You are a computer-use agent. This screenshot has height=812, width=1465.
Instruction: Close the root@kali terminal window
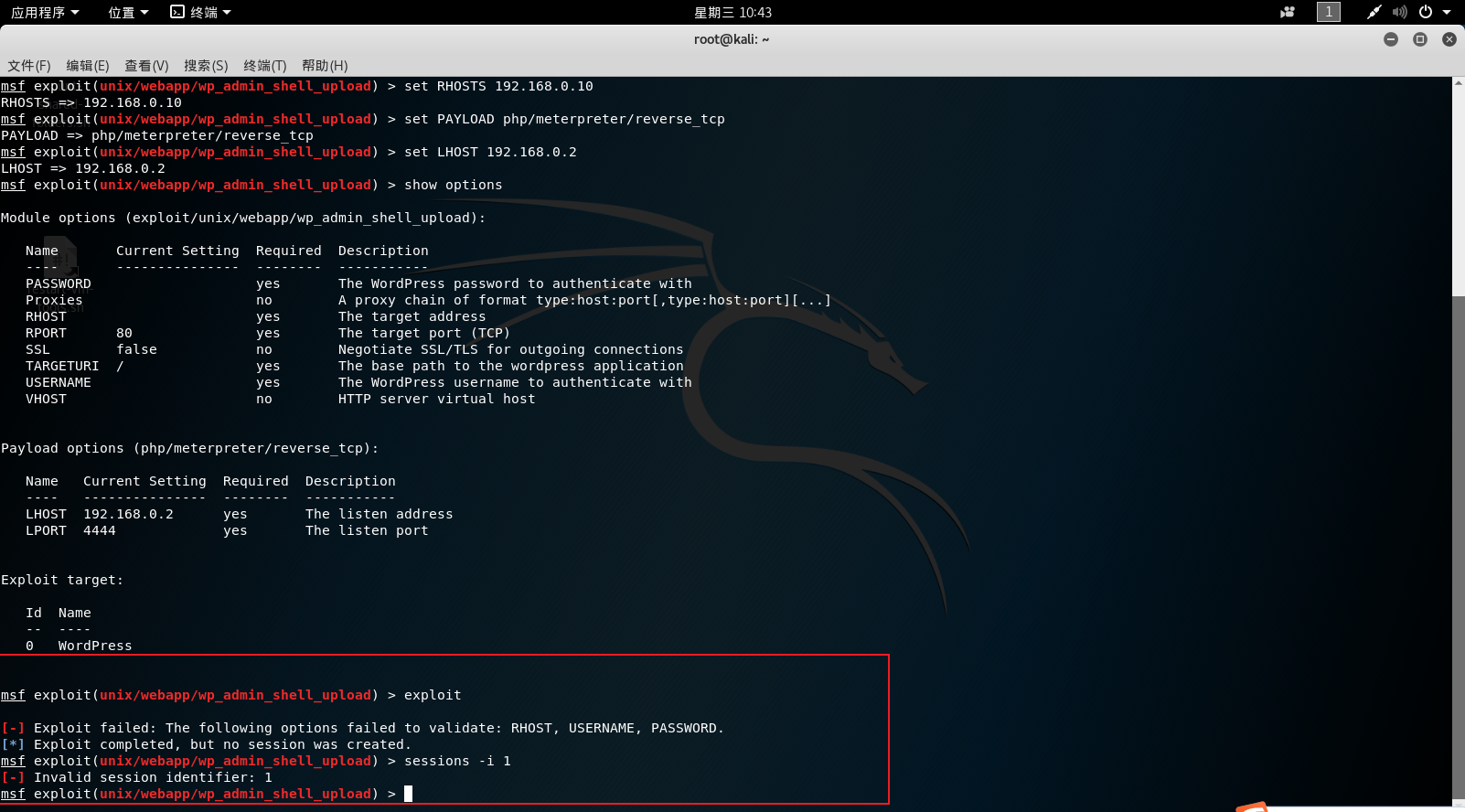point(1449,39)
